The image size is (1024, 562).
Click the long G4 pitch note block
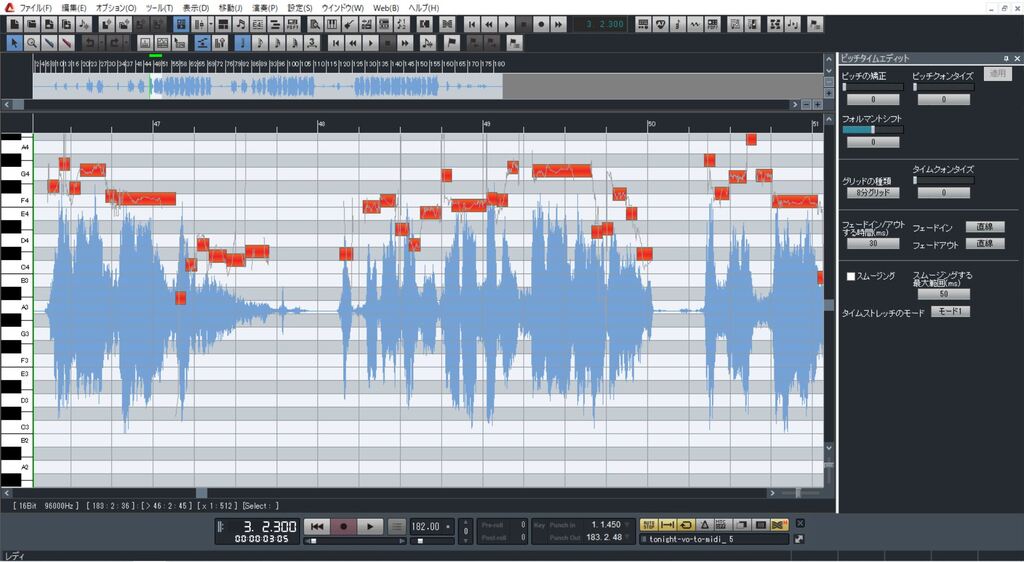click(562, 172)
